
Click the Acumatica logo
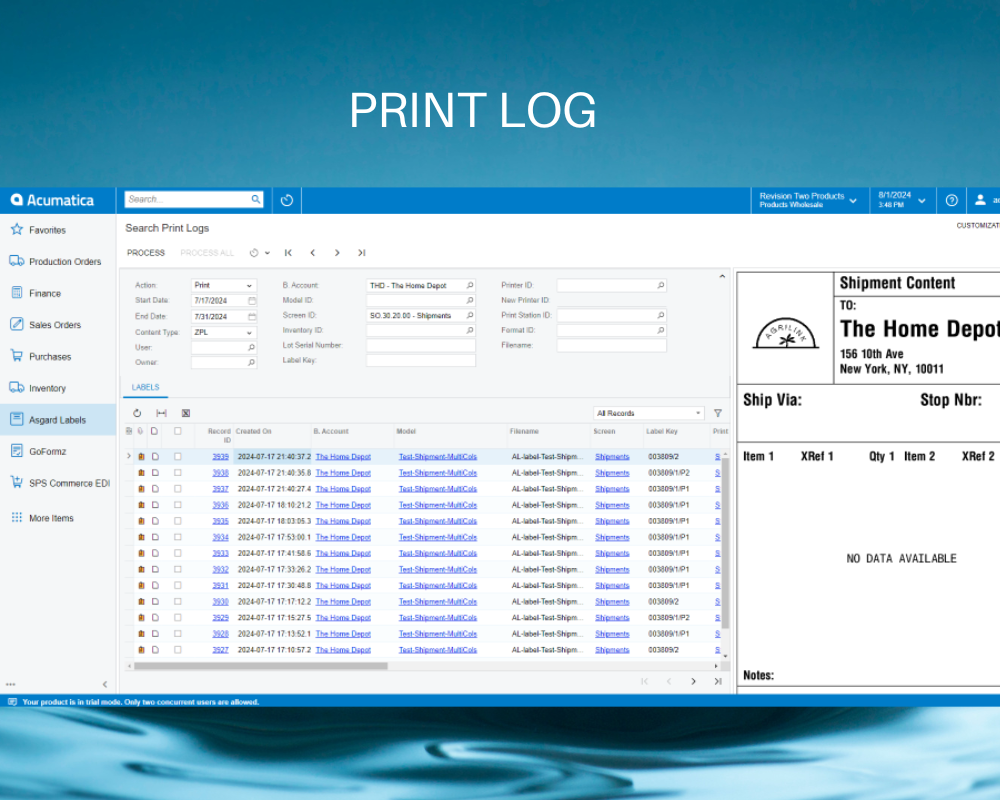[x=52, y=200]
